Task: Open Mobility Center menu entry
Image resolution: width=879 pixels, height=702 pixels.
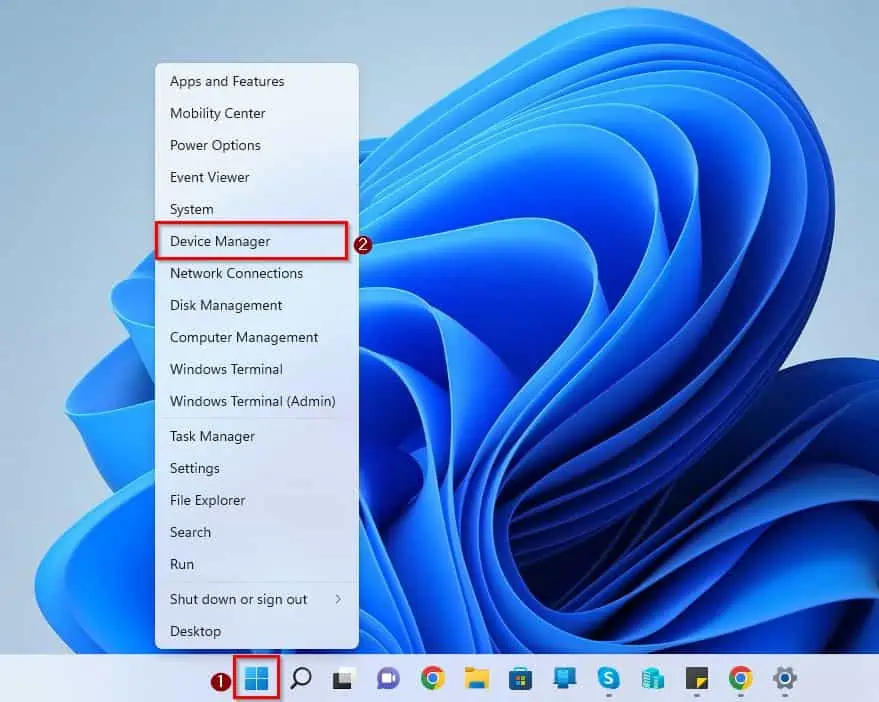Action: (257, 113)
